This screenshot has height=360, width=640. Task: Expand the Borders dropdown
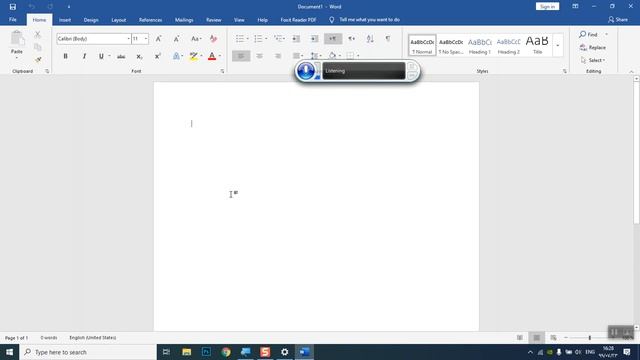pyautogui.click(x=358, y=56)
